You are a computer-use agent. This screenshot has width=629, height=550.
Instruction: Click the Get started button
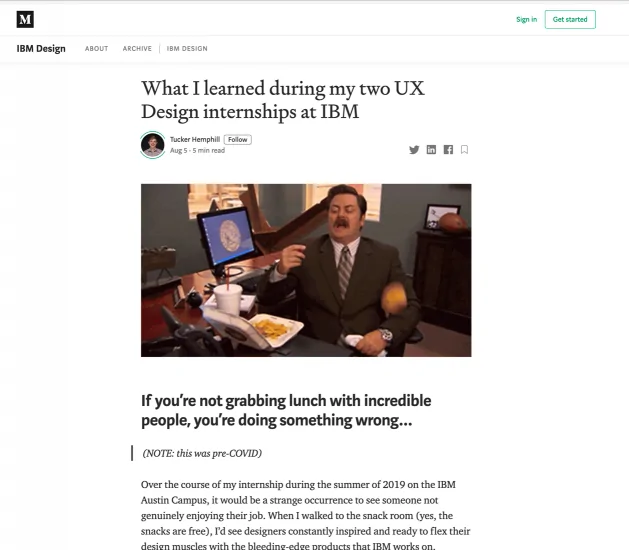570,19
